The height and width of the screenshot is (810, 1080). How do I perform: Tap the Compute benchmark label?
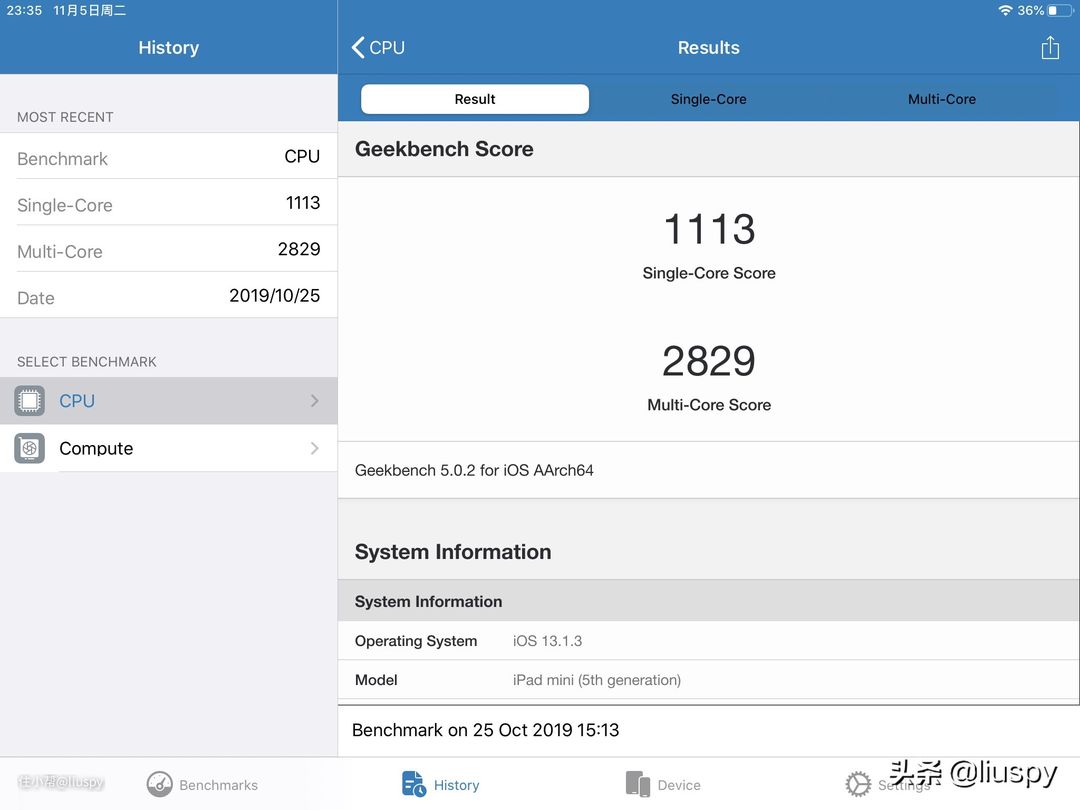click(x=96, y=449)
